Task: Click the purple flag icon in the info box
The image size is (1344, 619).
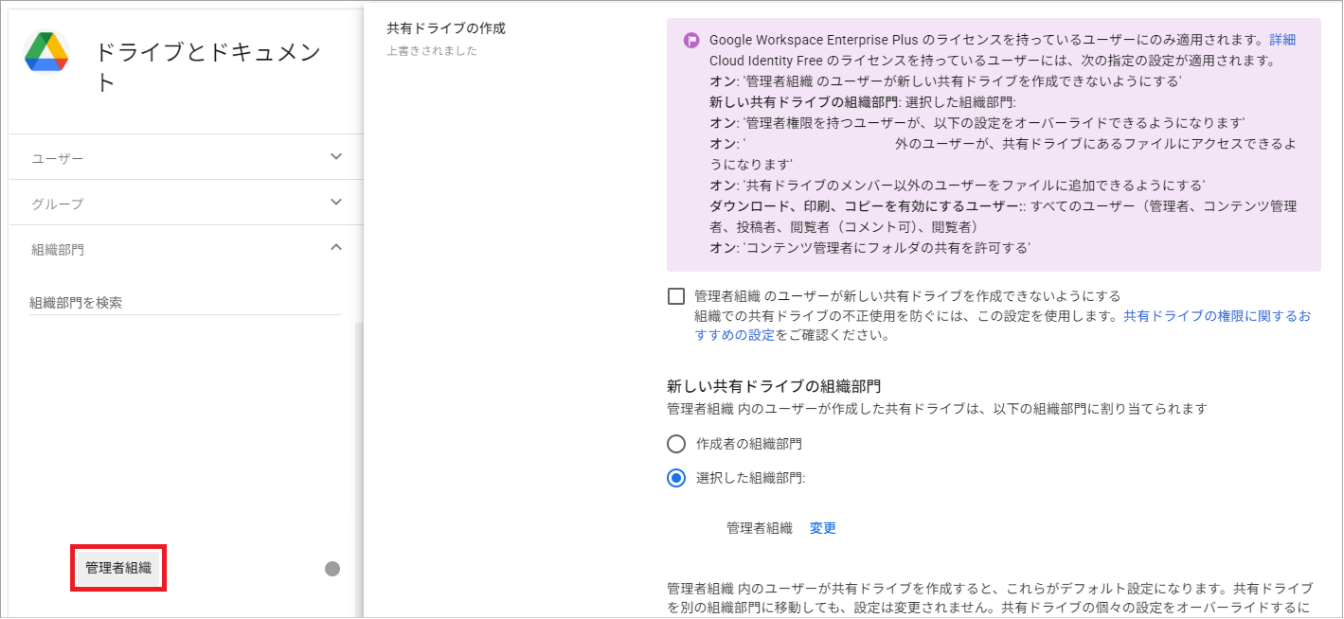Action: pos(691,40)
